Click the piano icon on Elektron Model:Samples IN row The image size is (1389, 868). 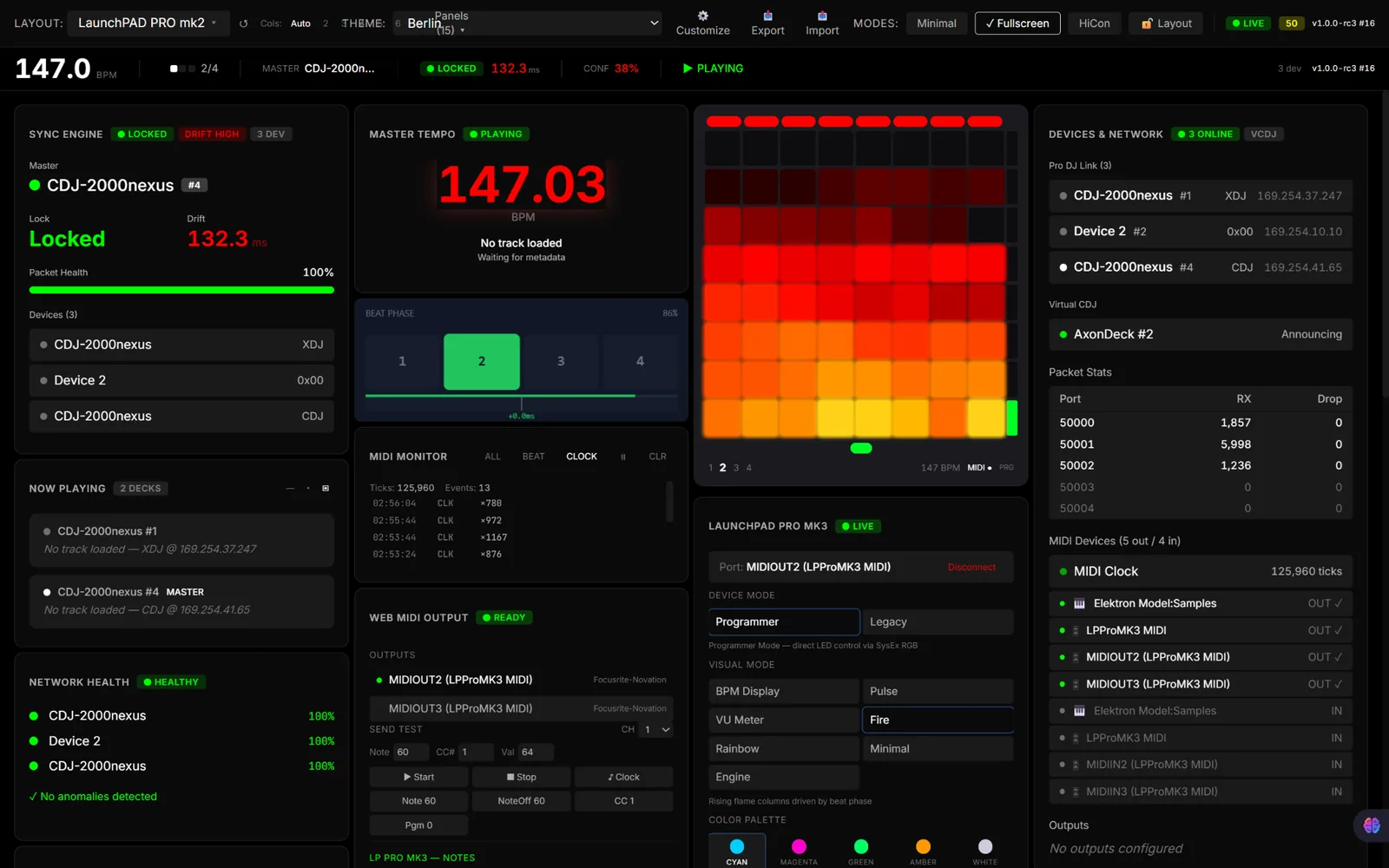(1079, 711)
